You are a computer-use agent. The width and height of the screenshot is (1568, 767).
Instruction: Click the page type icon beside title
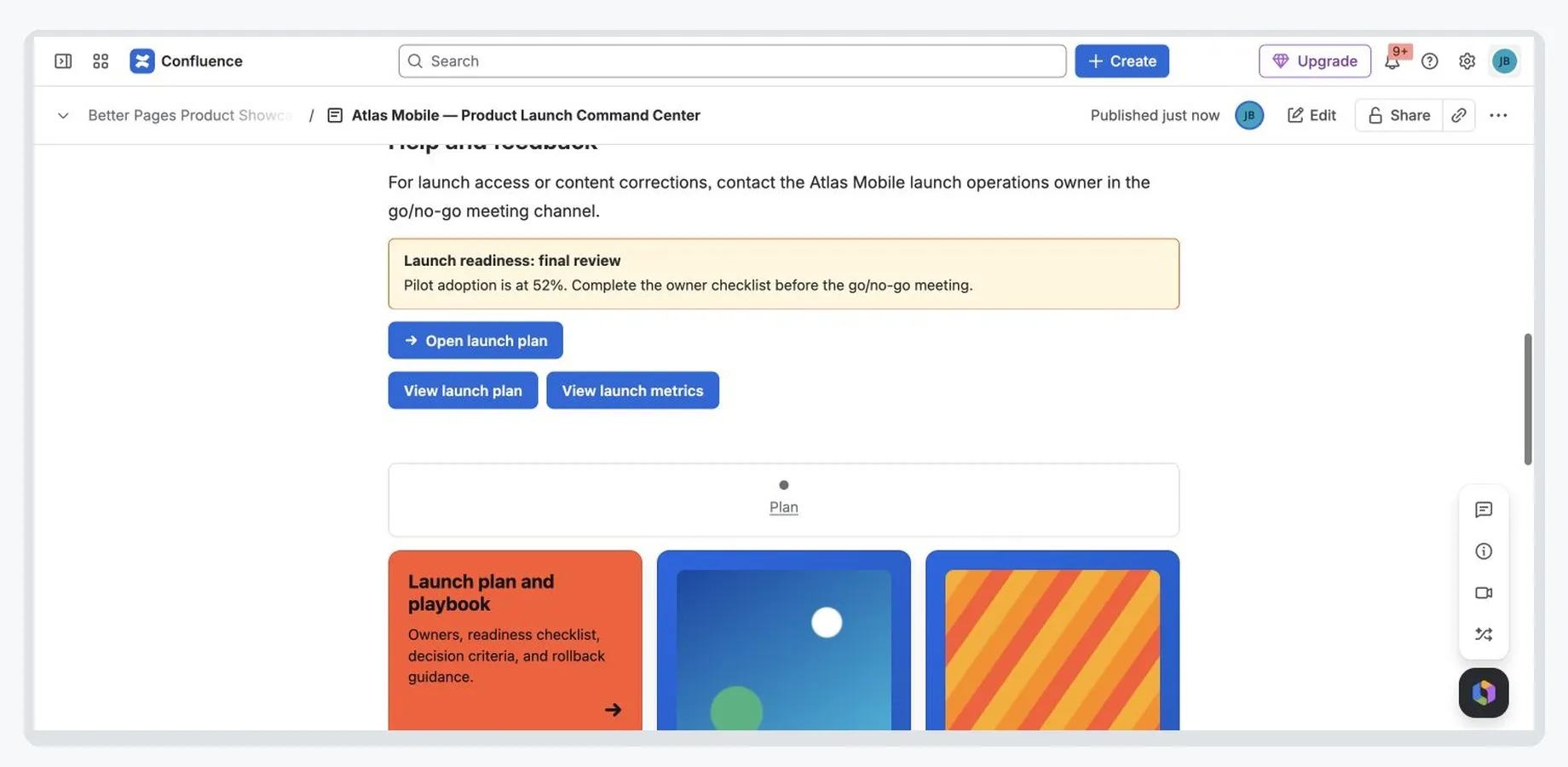[x=335, y=115]
